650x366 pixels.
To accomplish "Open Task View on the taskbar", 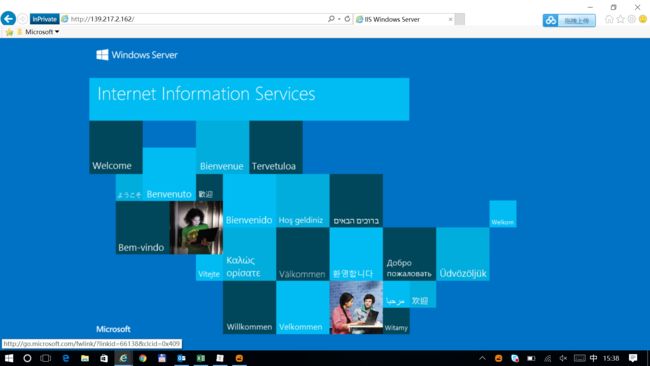I will click(46, 358).
